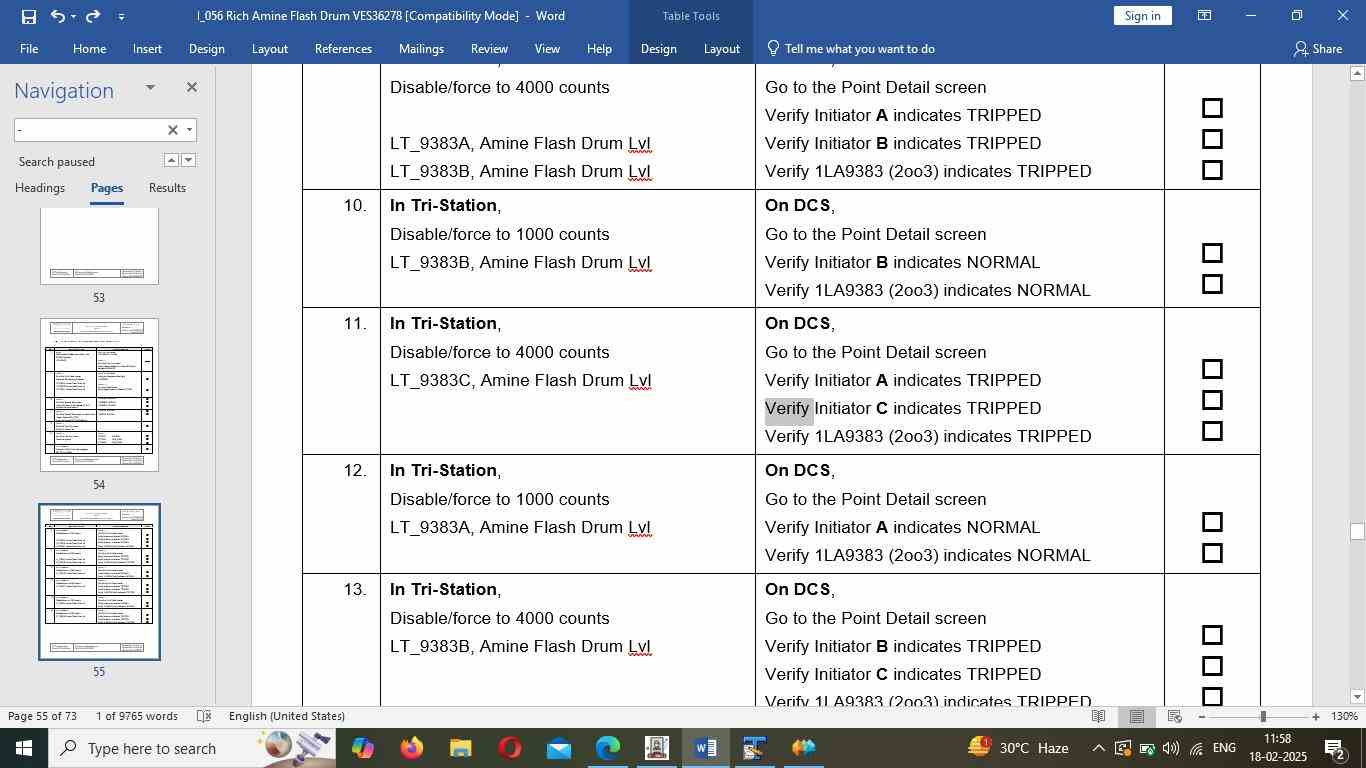Switch to Results tab in Navigation
Viewport: 1366px width, 768px height.
pyautogui.click(x=167, y=188)
